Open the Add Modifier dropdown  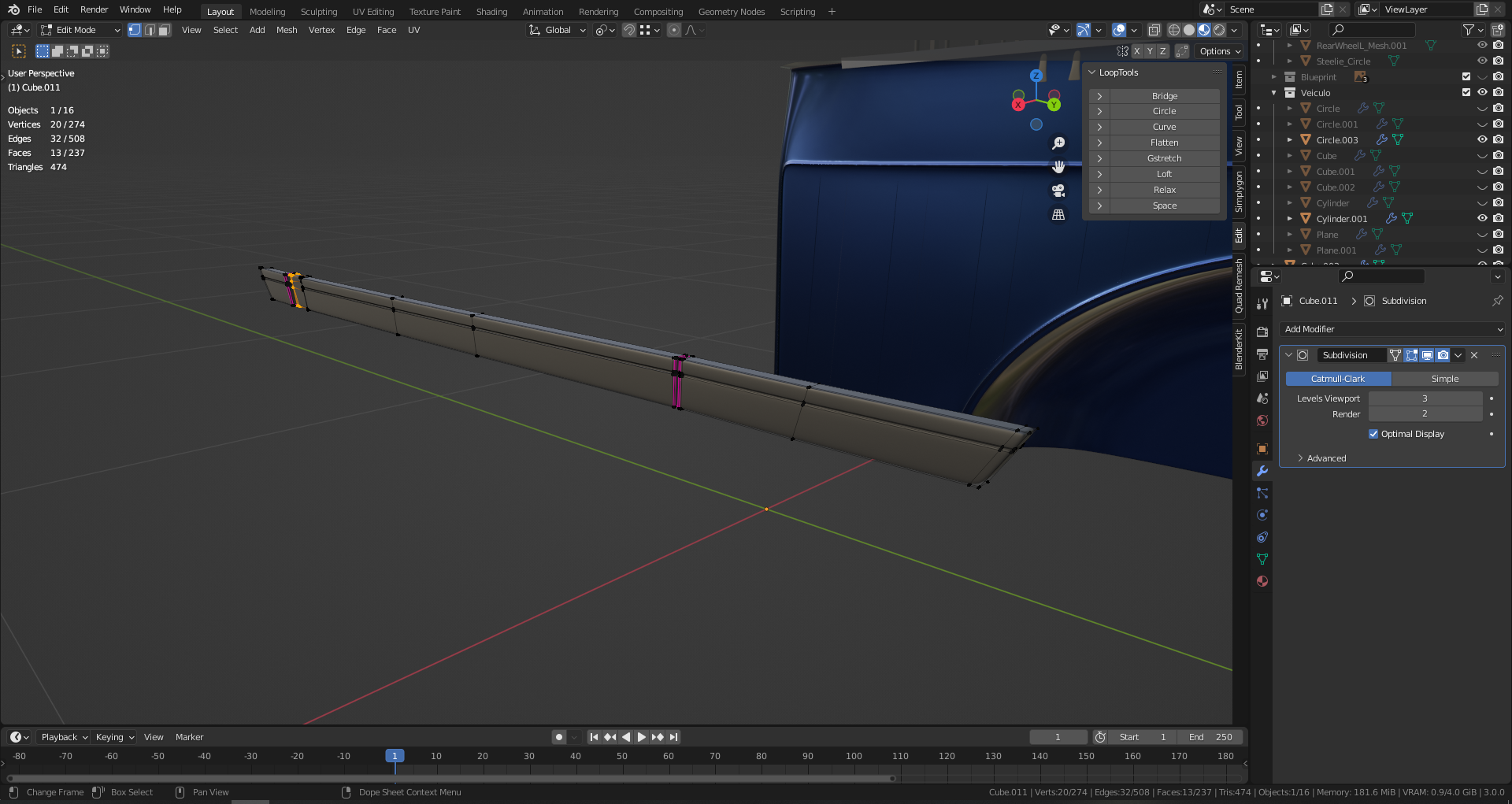tap(1392, 329)
